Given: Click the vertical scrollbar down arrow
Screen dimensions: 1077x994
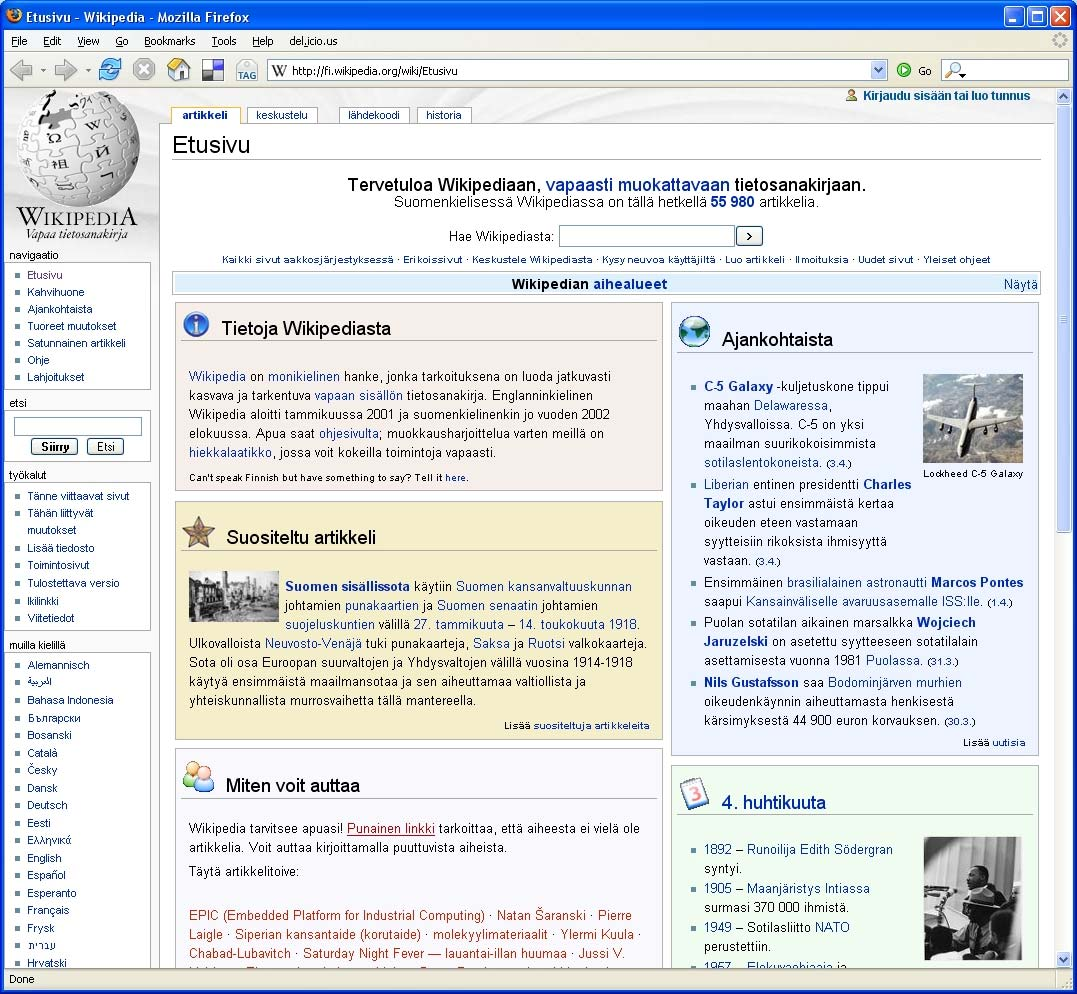Looking at the screenshot, I should coord(1063,960).
